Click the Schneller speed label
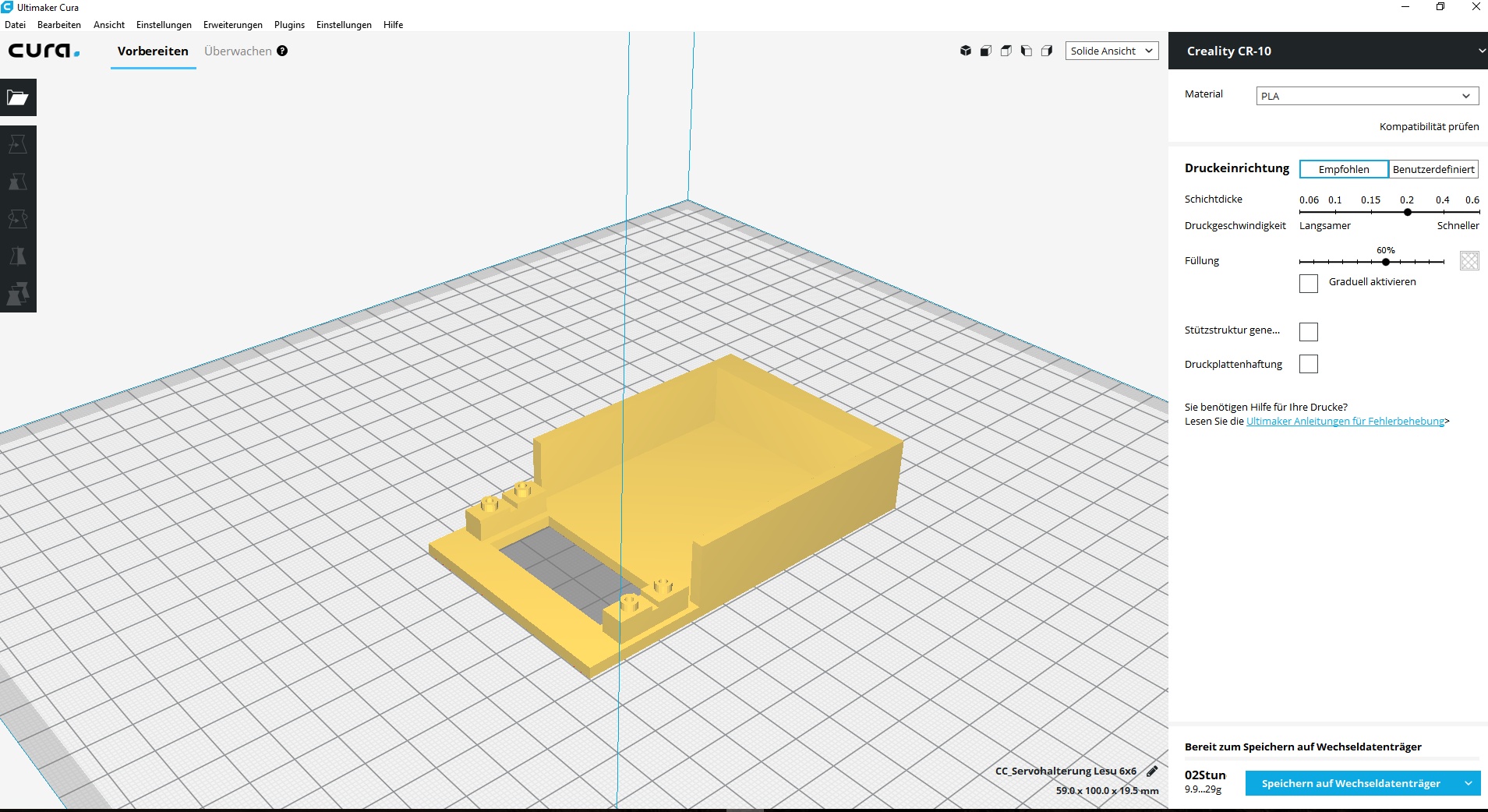The image size is (1488, 812). (x=1458, y=225)
